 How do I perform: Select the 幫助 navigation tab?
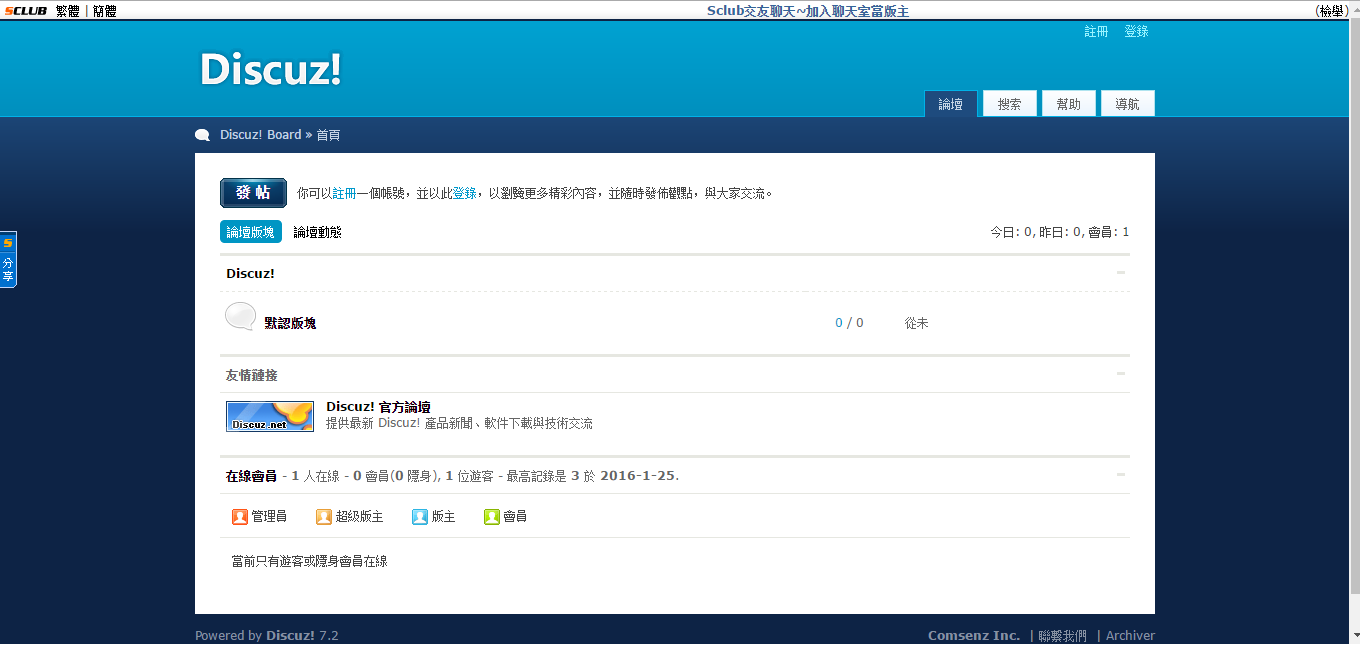(1069, 104)
